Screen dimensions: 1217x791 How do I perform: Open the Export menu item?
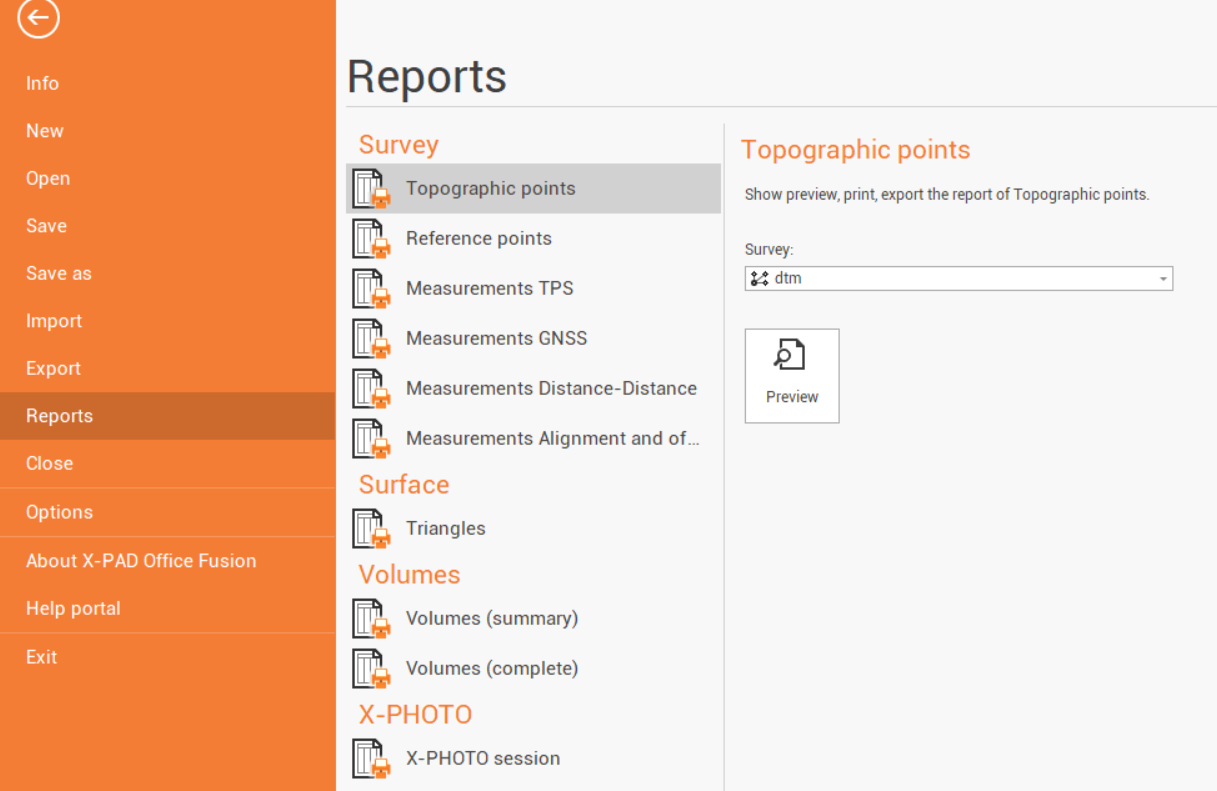pos(54,368)
